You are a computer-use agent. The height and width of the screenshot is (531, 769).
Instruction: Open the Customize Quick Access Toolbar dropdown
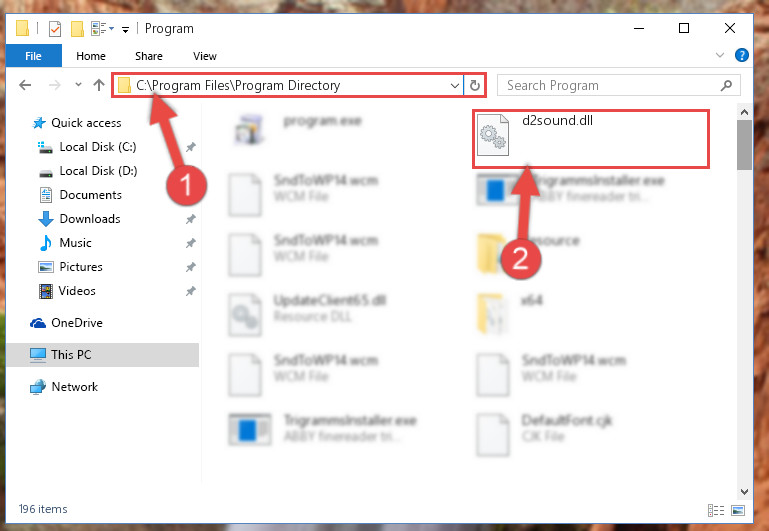pyautogui.click(x=126, y=30)
